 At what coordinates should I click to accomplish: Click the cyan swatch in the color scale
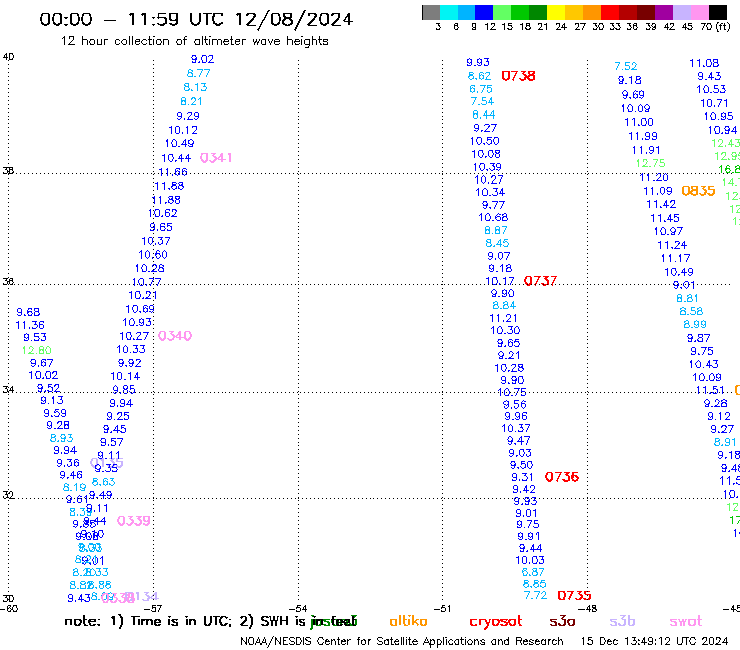pyautogui.click(x=448, y=12)
